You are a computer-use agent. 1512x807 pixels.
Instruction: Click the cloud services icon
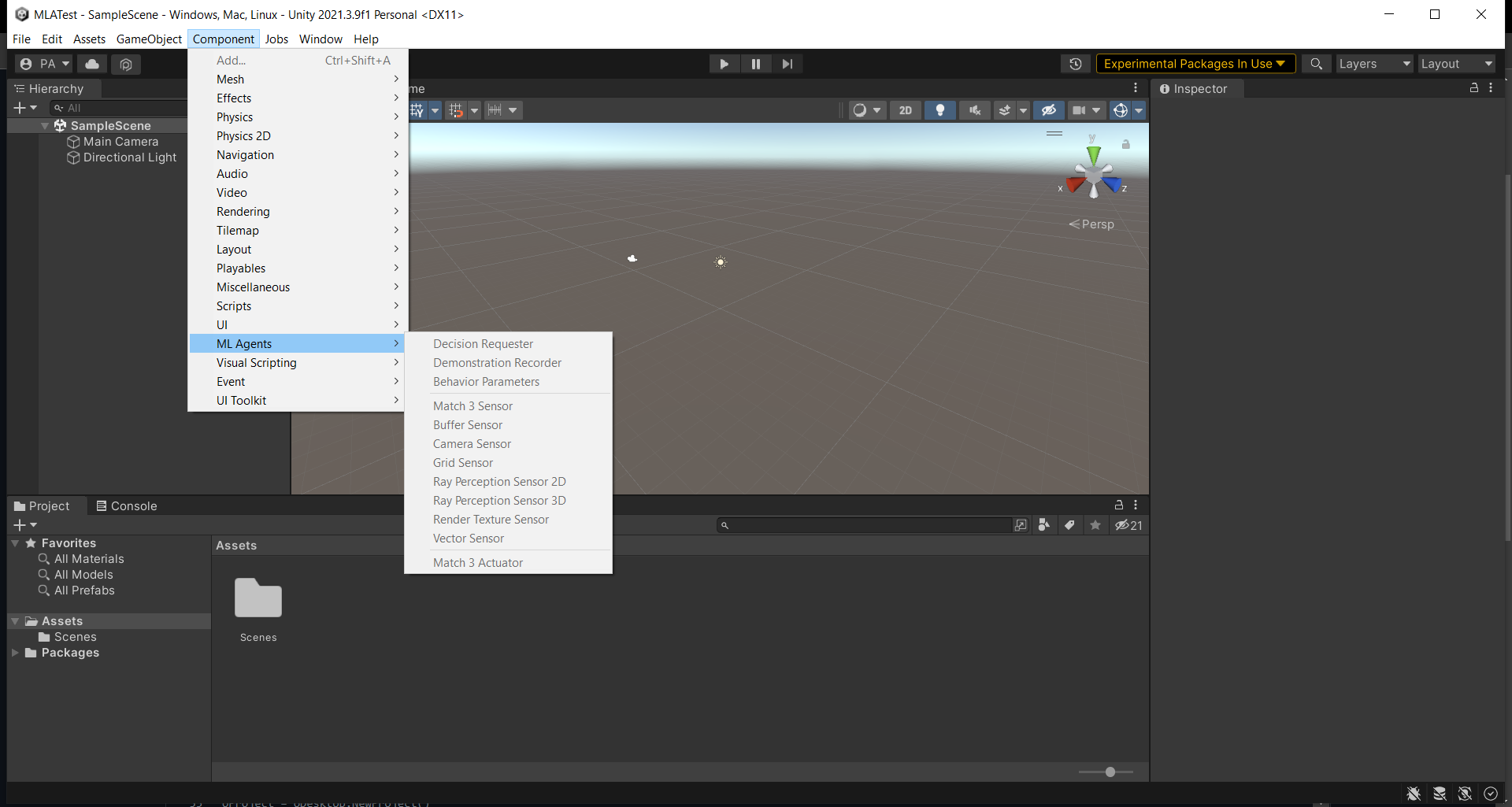tap(92, 64)
